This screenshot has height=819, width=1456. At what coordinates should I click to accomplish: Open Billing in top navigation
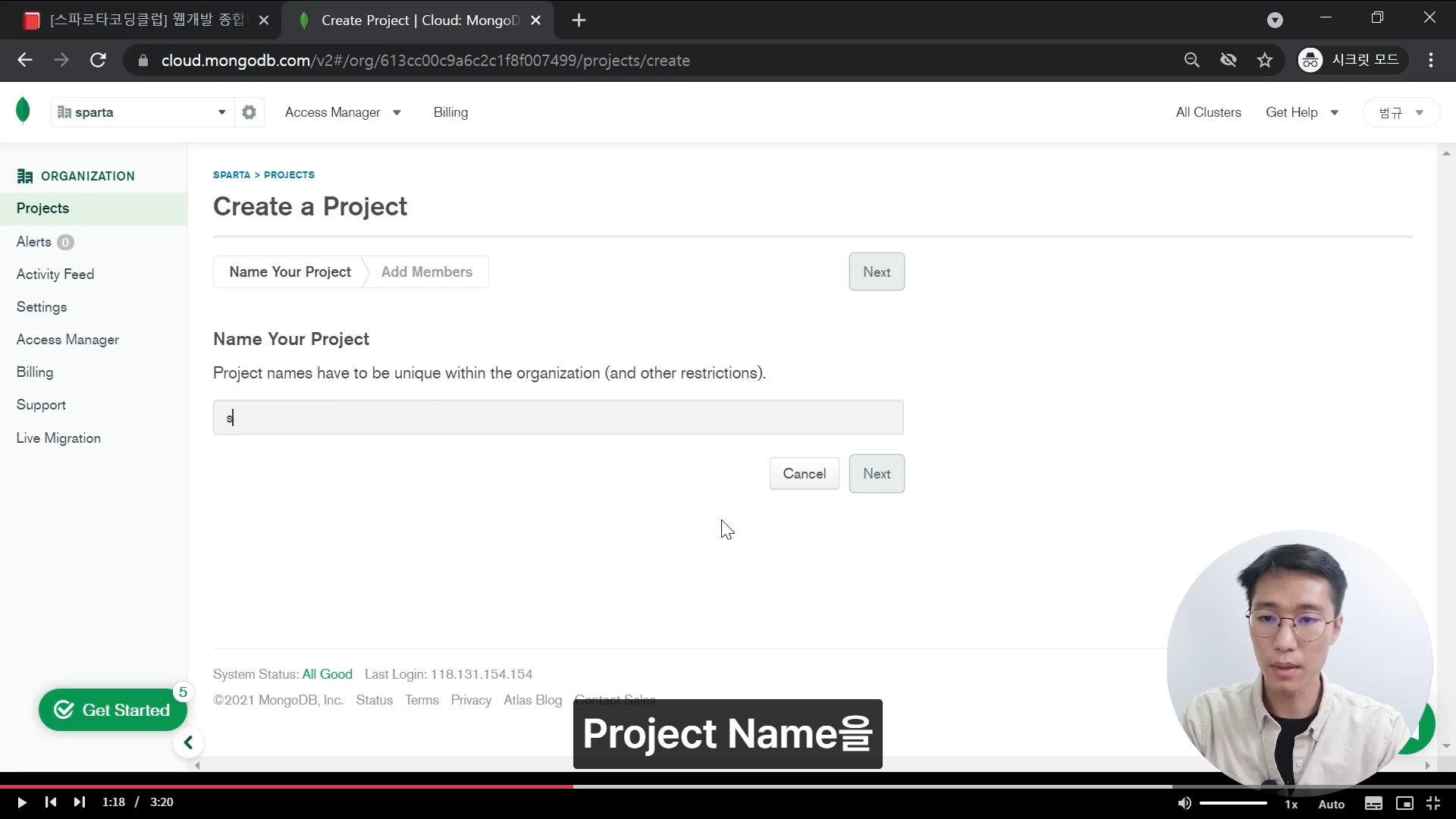pyautogui.click(x=450, y=112)
